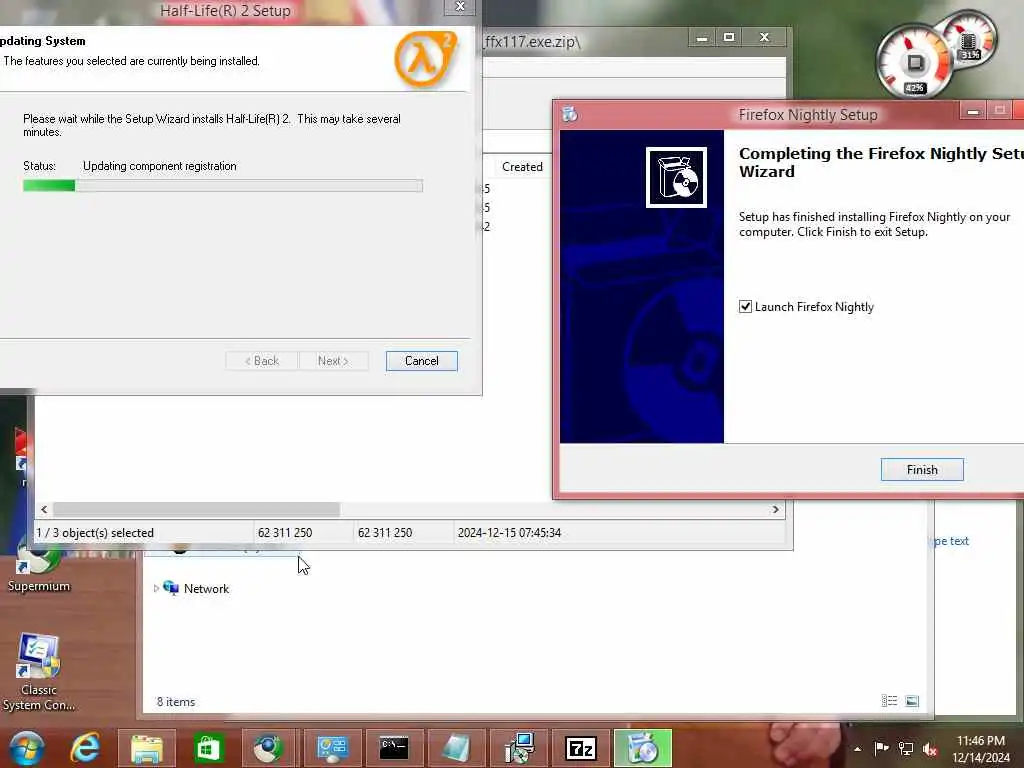This screenshot has width=1024, height=768.
Task: Click Finish in Firefox Nightly Setup
Action: 921,470
